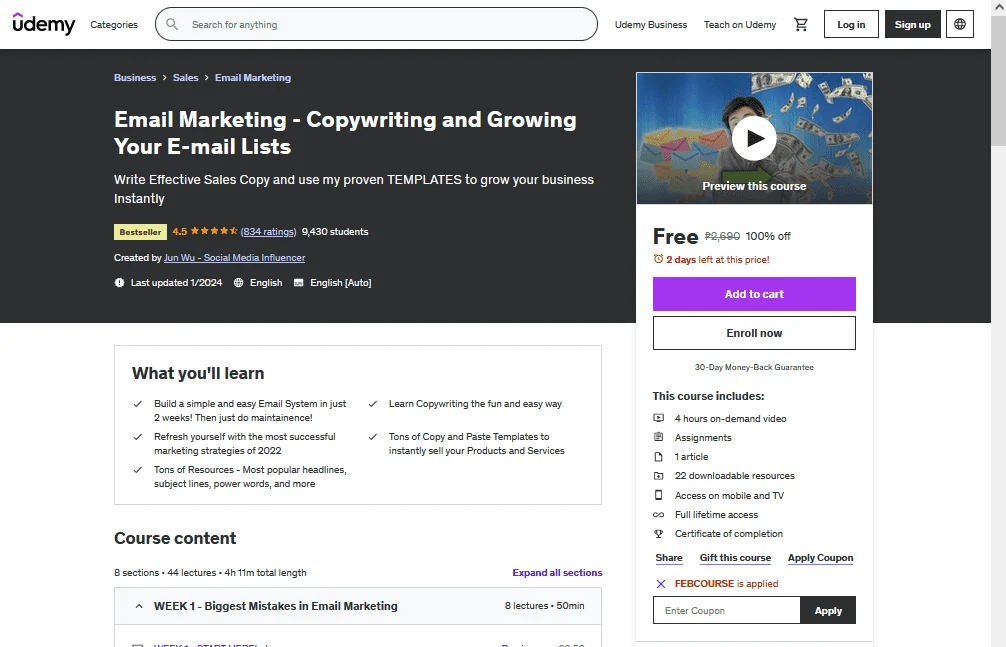Play the course preview video
1006x647 pixels.
pyautogui.click(x=754, y=138)
